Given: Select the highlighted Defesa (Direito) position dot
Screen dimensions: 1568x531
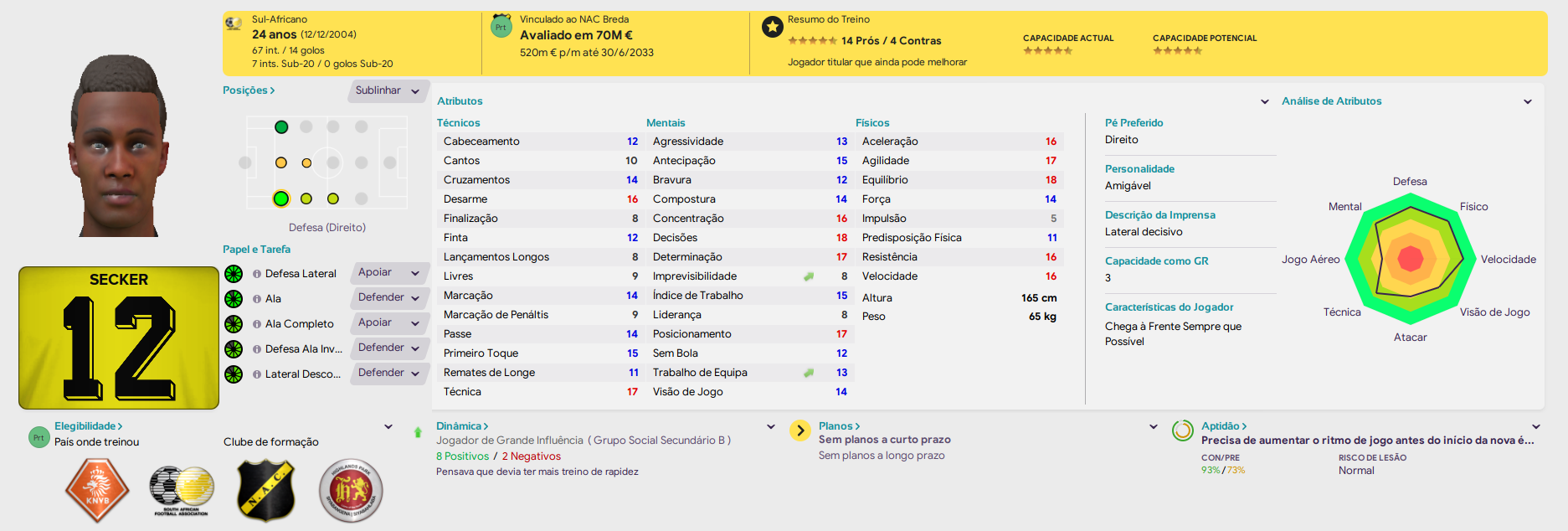Looking at the screenshot, I should pos(281,198).
